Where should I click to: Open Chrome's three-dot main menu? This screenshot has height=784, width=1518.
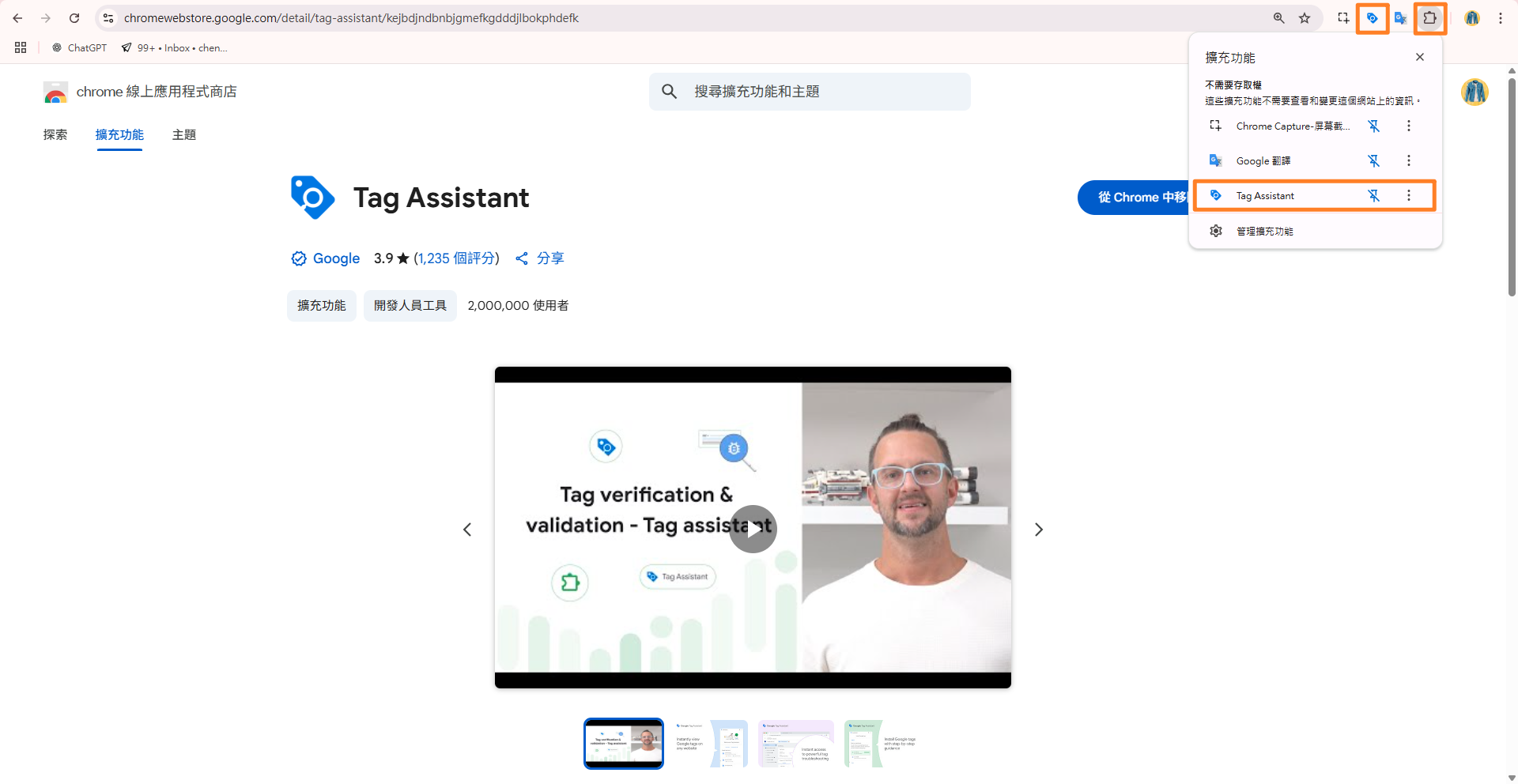pos(1501,18)
